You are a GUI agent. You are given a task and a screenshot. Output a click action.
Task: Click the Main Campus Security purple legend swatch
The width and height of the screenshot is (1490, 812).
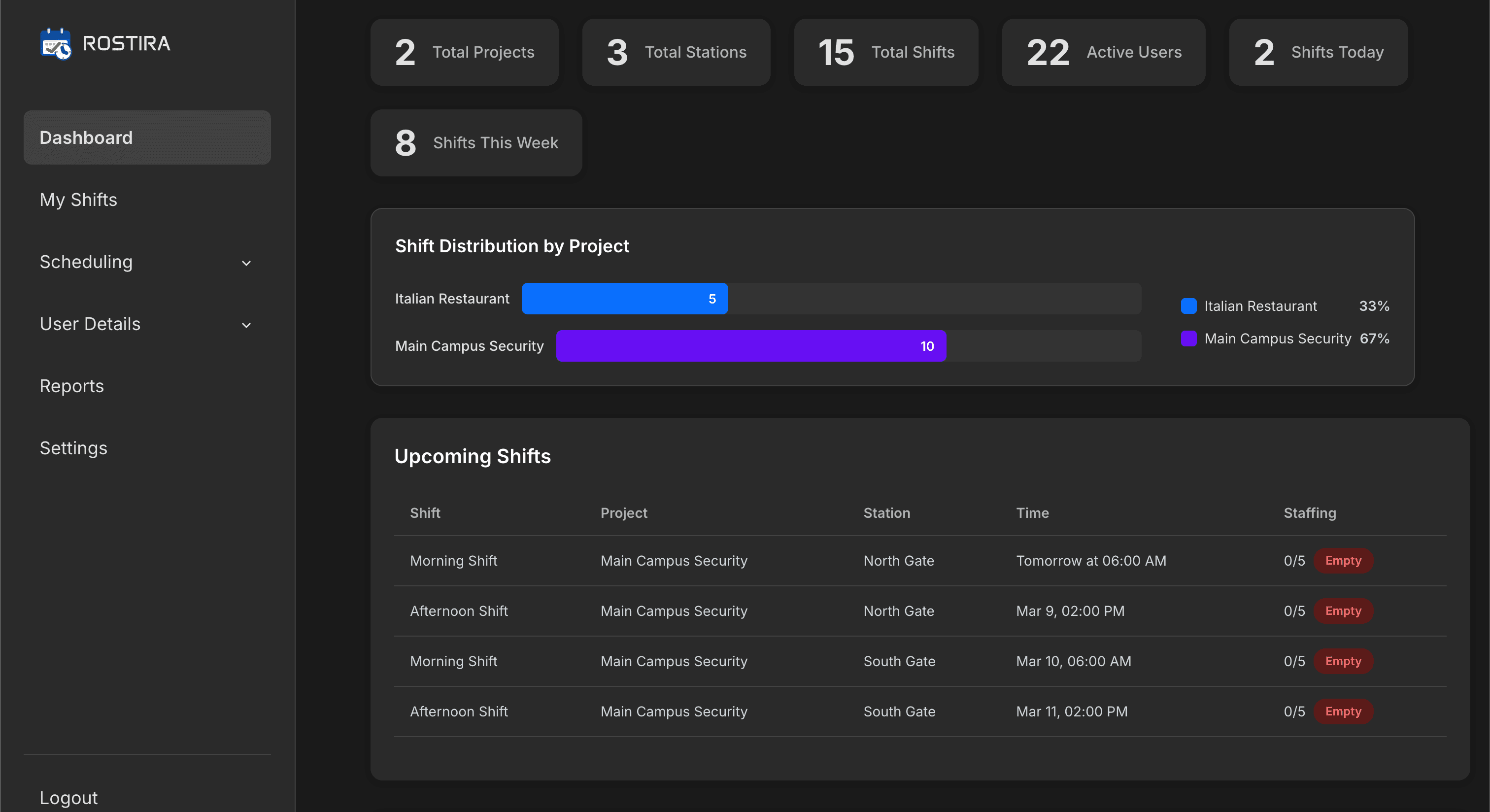[x=1188, y=339]
